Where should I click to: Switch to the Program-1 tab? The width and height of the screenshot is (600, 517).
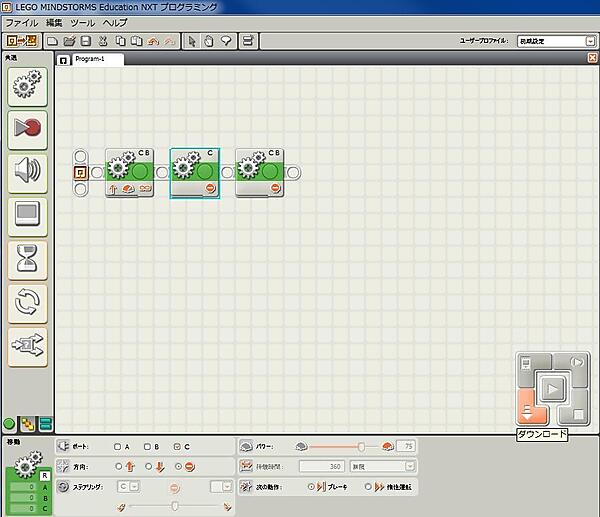[x=97, y=59]
